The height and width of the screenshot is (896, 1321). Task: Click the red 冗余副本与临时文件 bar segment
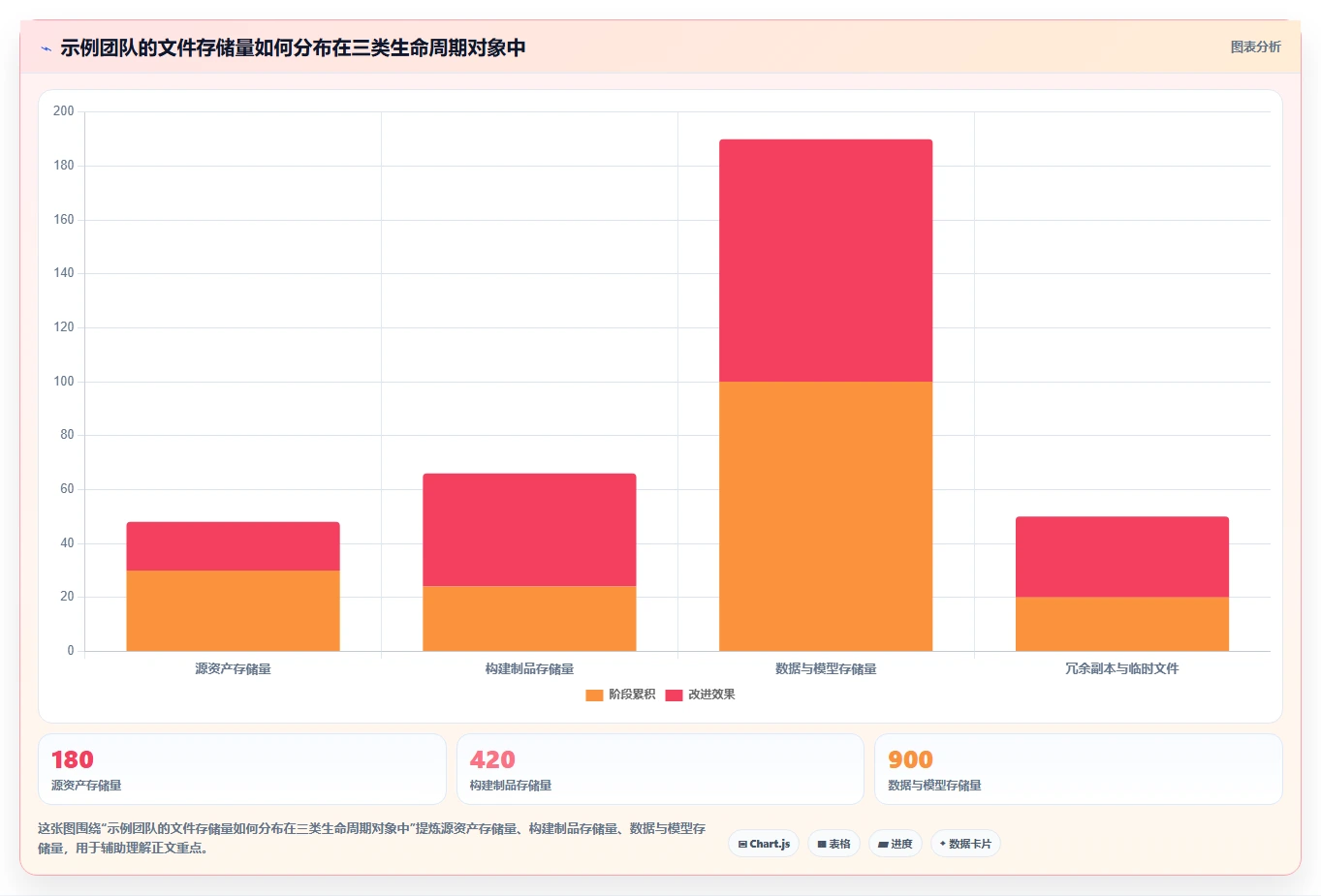tap(1122, 557)
